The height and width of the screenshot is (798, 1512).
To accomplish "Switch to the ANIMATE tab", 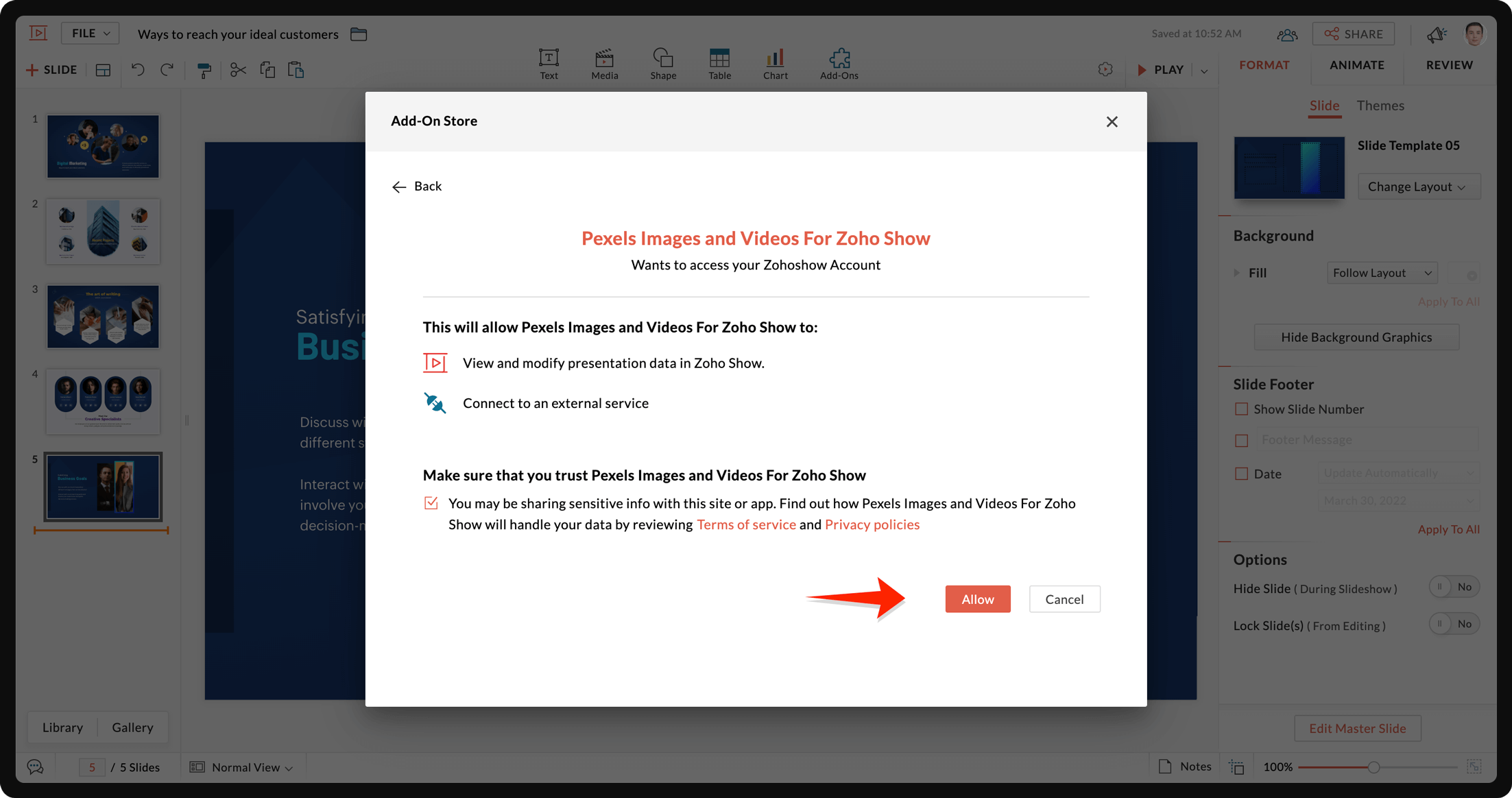I will (x=1356, y=65).
